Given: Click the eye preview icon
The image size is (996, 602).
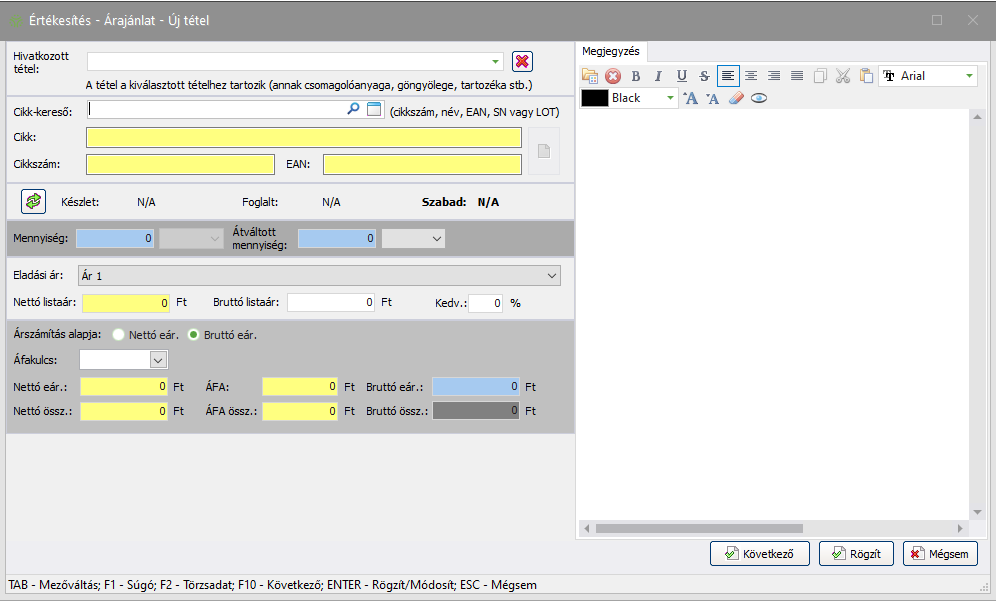Looking at the screenshot, I should (x=759, y=98).
